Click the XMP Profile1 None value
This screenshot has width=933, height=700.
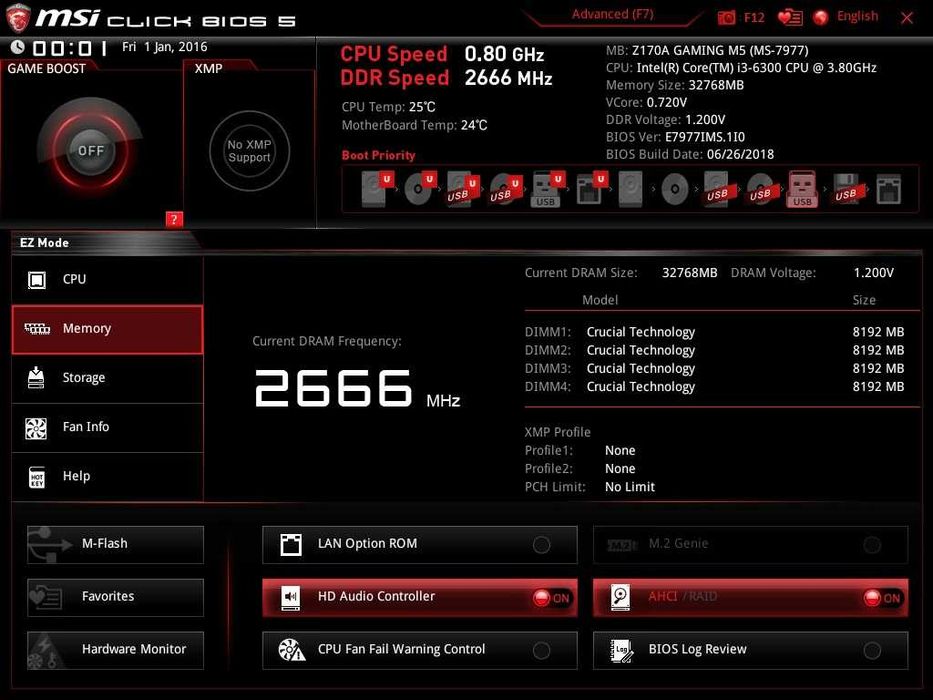click(x=620, y=451)
